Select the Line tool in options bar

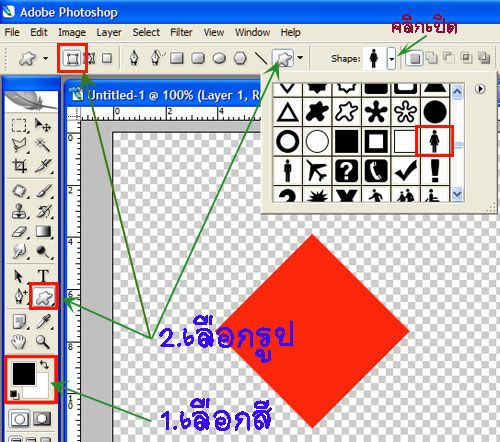tap(261, 58)
